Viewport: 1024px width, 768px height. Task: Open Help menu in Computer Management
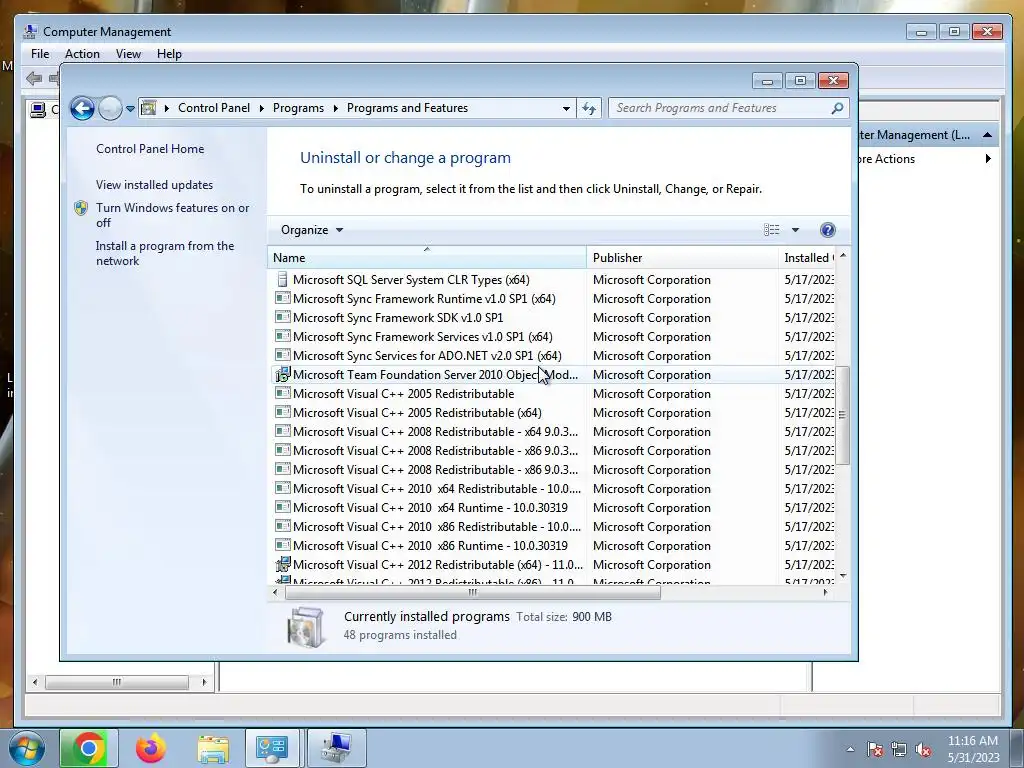[169, 54]
